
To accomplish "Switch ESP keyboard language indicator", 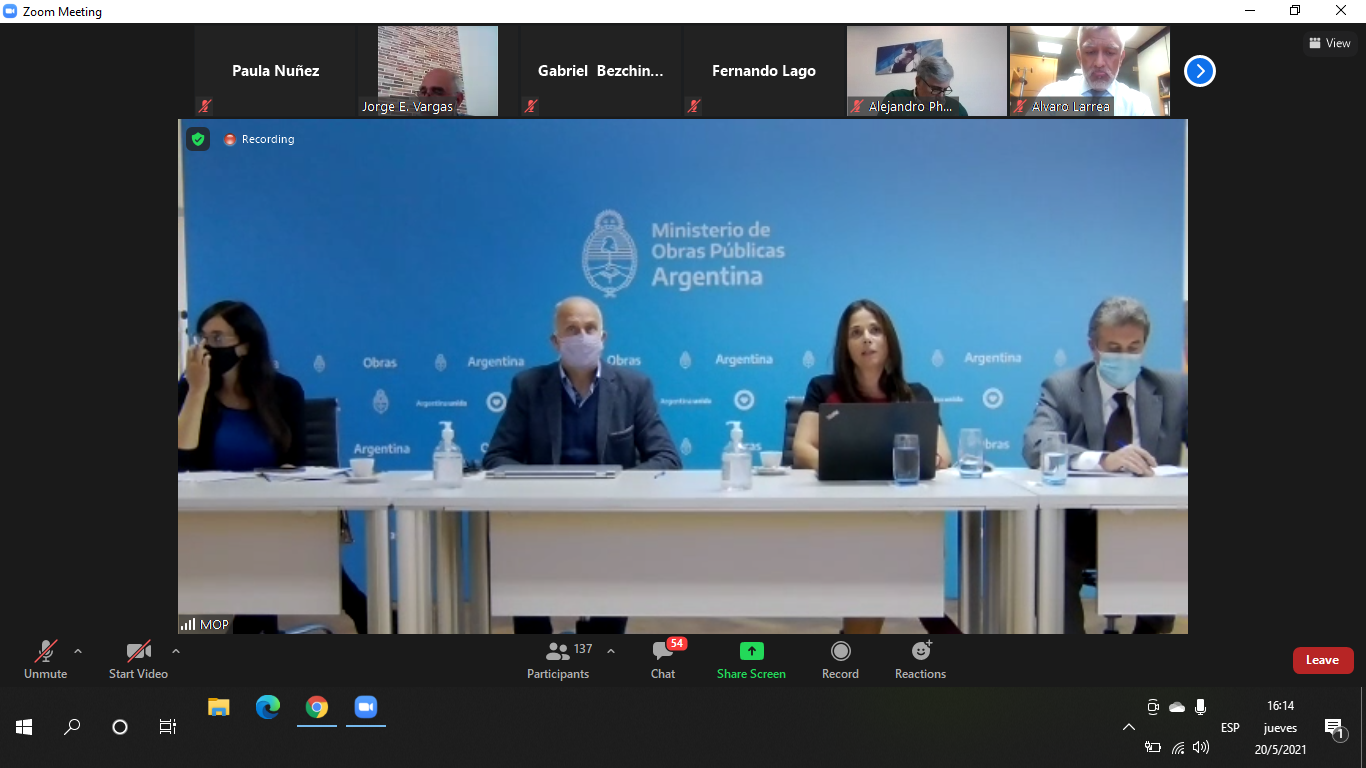I will pos(1230,727).
